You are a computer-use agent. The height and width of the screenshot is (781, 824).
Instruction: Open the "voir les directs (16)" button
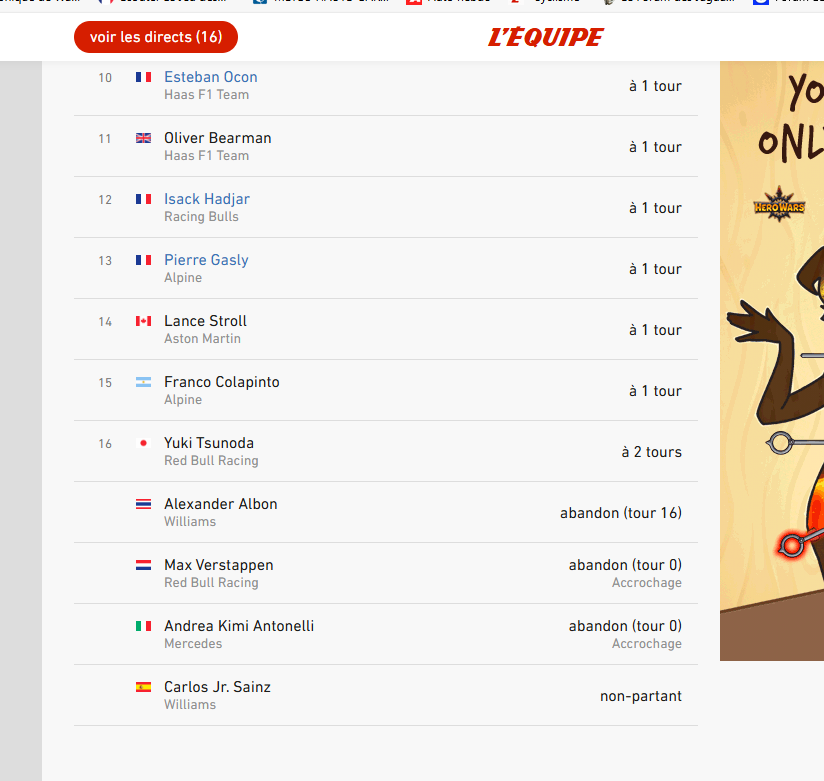(x=156, y=37)
